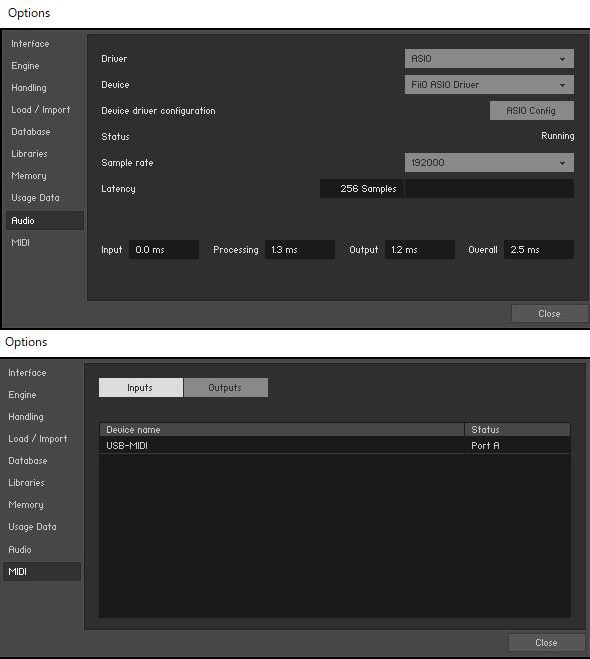Image resolution: width=590 pixels, height=659 pixels.
Task: Click the ASIO Config button
Action: 531,111
